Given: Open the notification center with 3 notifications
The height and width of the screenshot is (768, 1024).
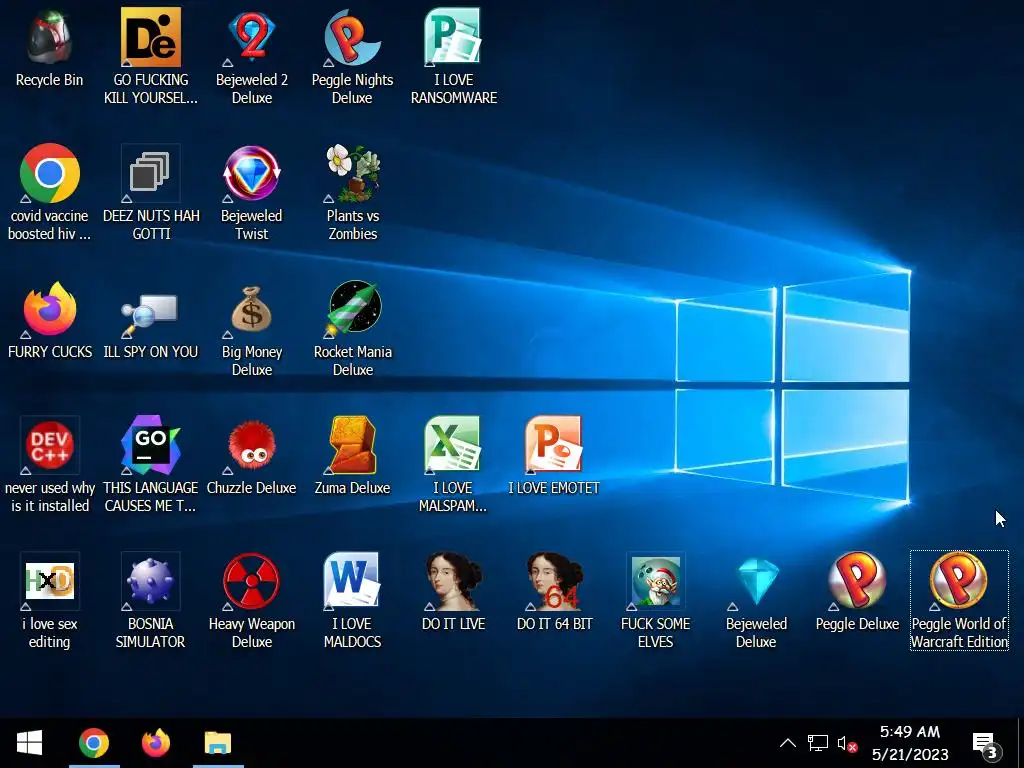Looking at the screenshot, I should 985,743.
